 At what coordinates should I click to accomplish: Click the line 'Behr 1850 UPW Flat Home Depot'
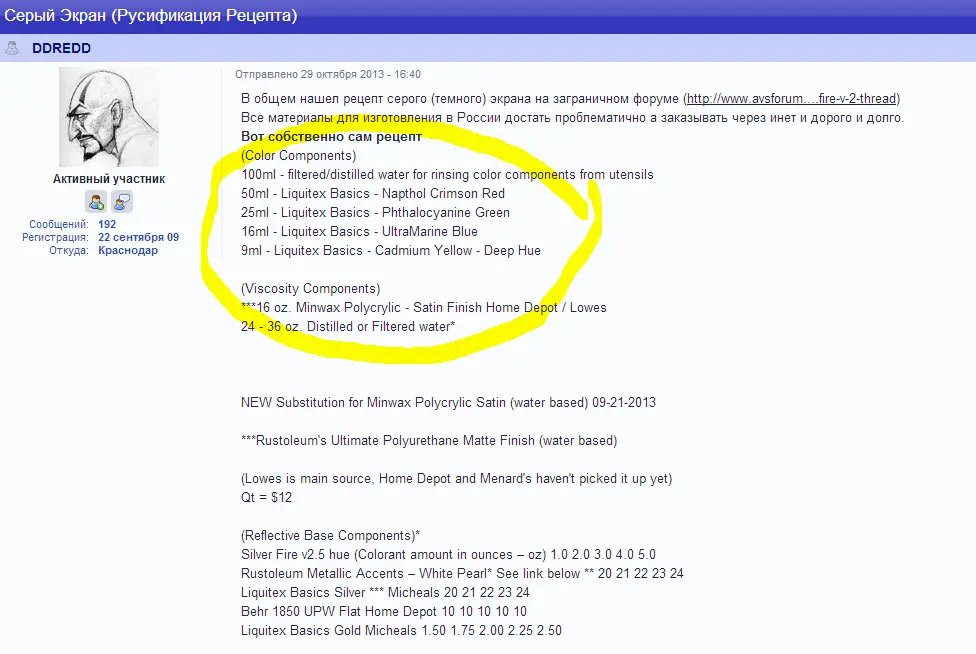pyautogui.click(x=383, y=611)
